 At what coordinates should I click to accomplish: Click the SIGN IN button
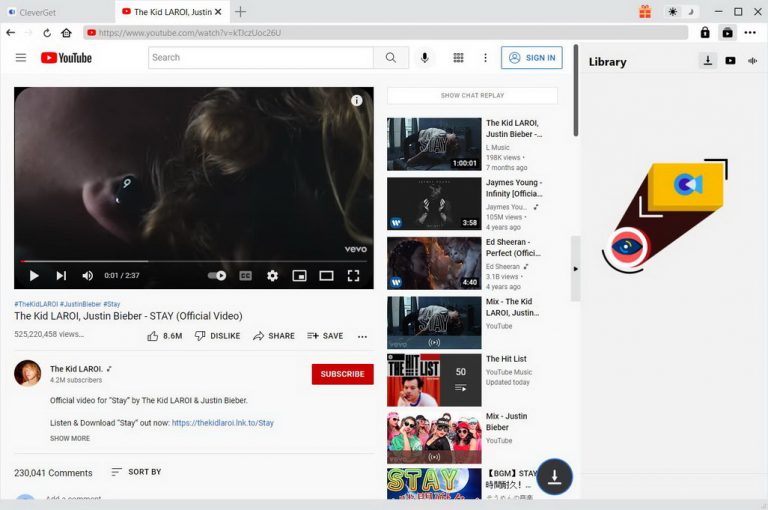point(531,58)
